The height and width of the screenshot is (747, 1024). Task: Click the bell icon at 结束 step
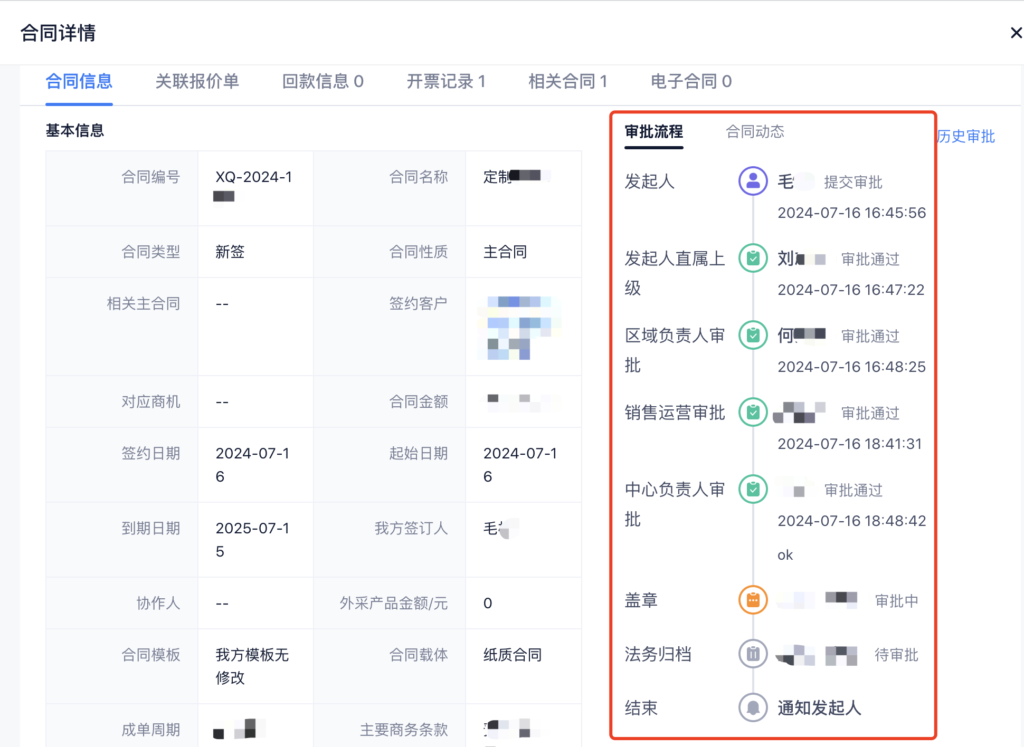click(752, 707)
